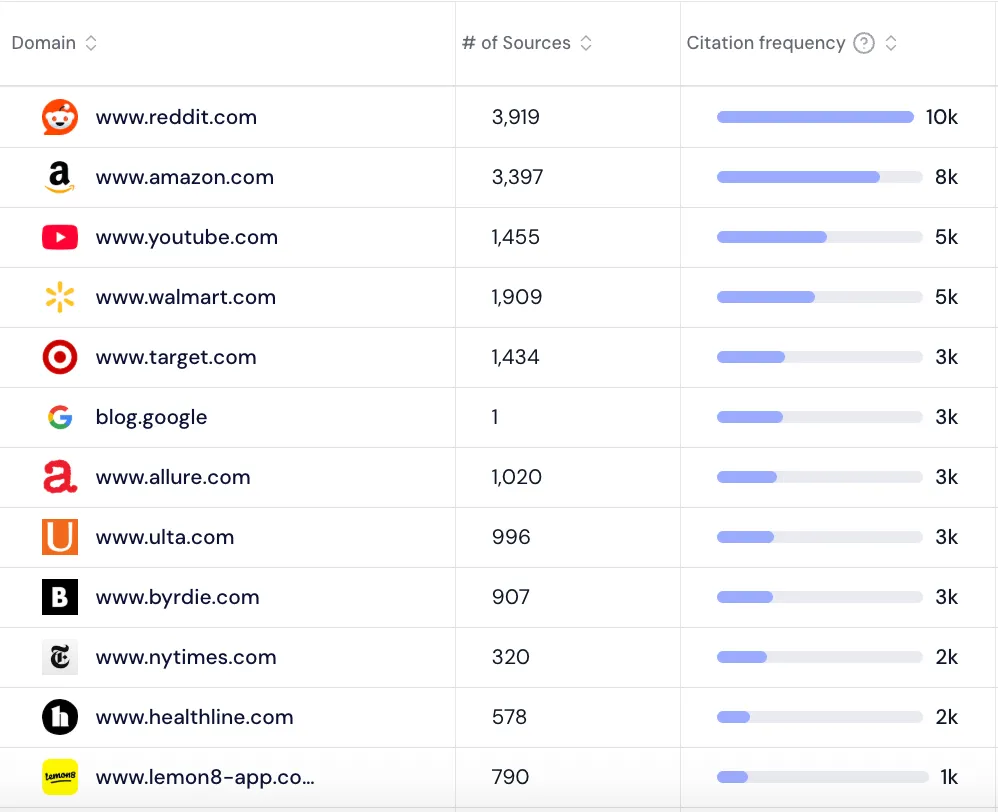998x812 pixels.
Task: Click the Byrdie black B icon
Action: tap(60, 597)
